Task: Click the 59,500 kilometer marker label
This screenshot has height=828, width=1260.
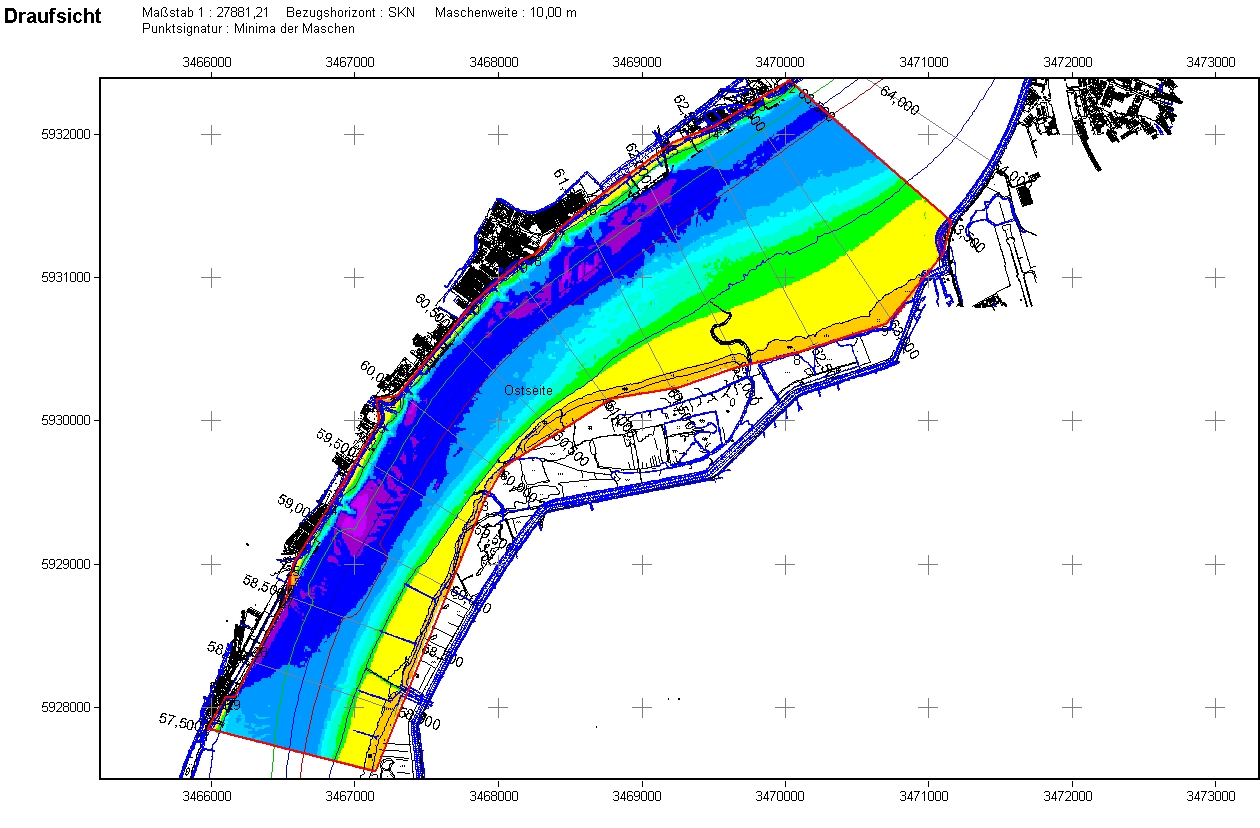Action: coord(335,443)
